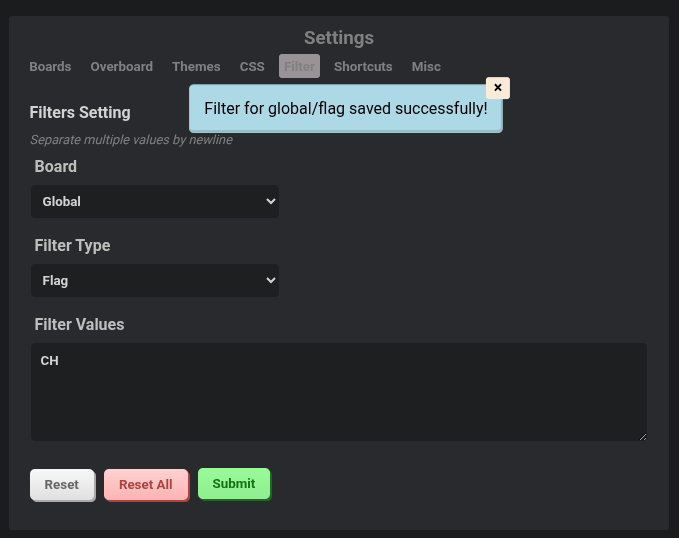679x538 pixels.
Task: Click the text area resize handle
Action: click(642, 436)
